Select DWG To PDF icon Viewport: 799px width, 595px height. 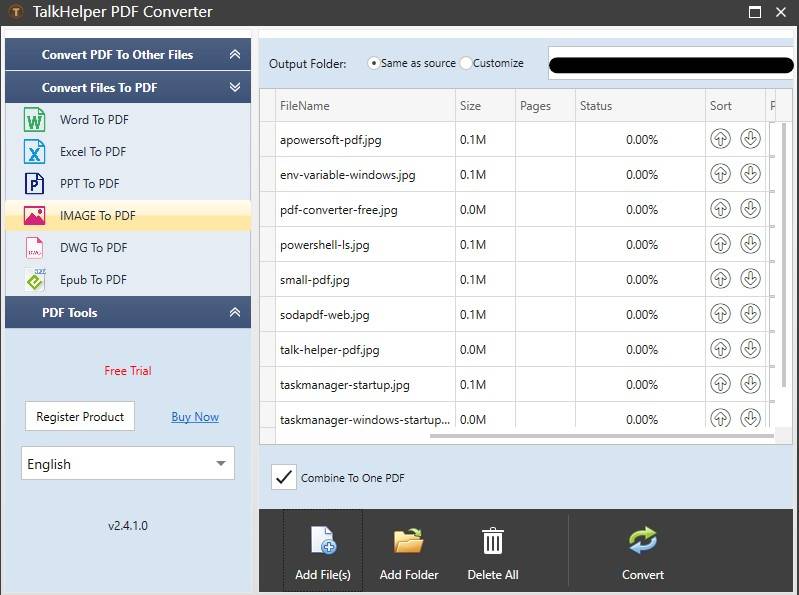[34, 248]
